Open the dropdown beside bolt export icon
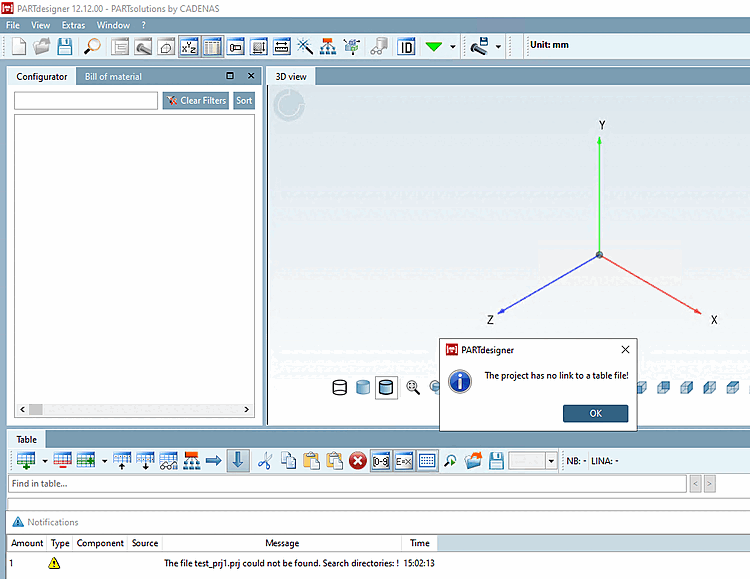The height and width of the screenshot is (579, 750). 498,46
